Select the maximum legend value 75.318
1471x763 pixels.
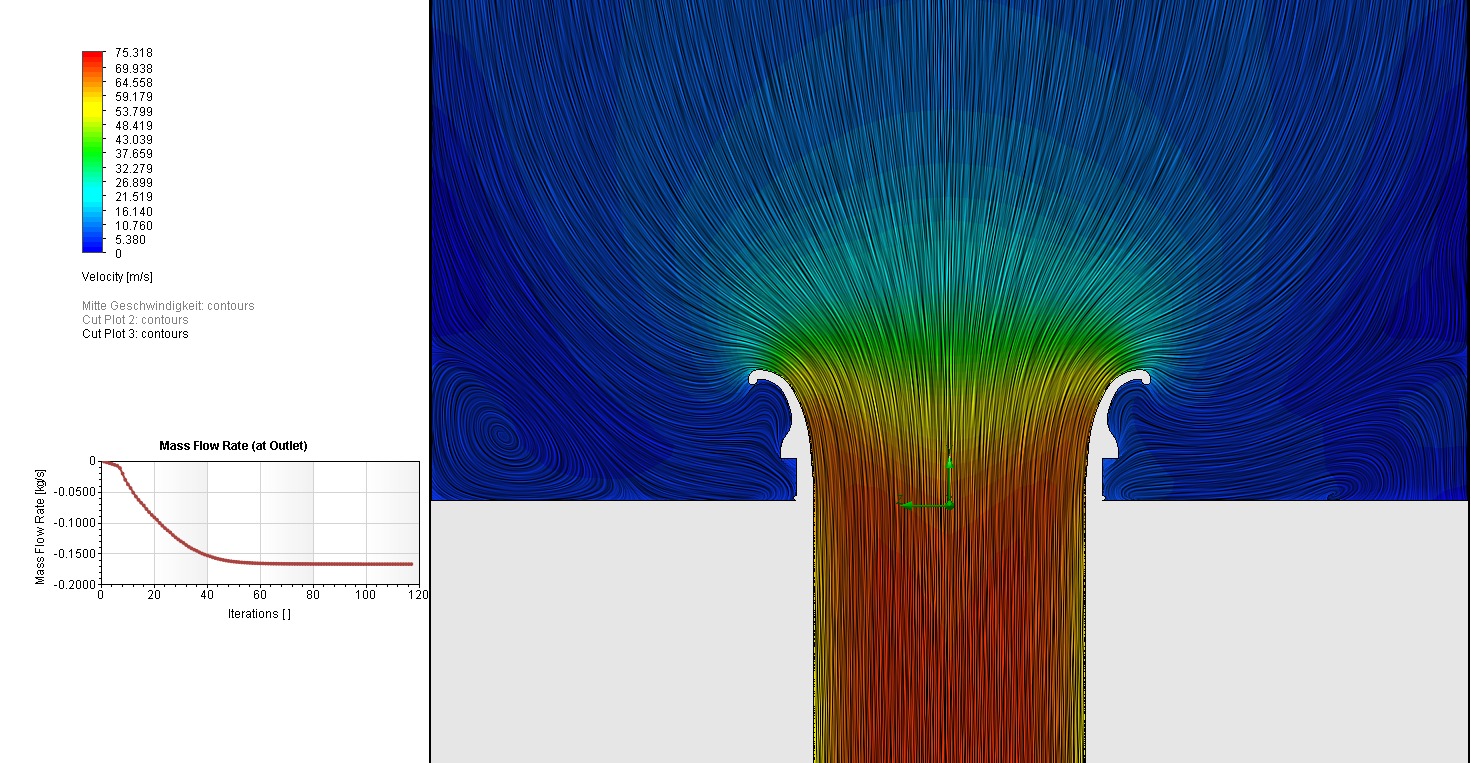point(134,53)
